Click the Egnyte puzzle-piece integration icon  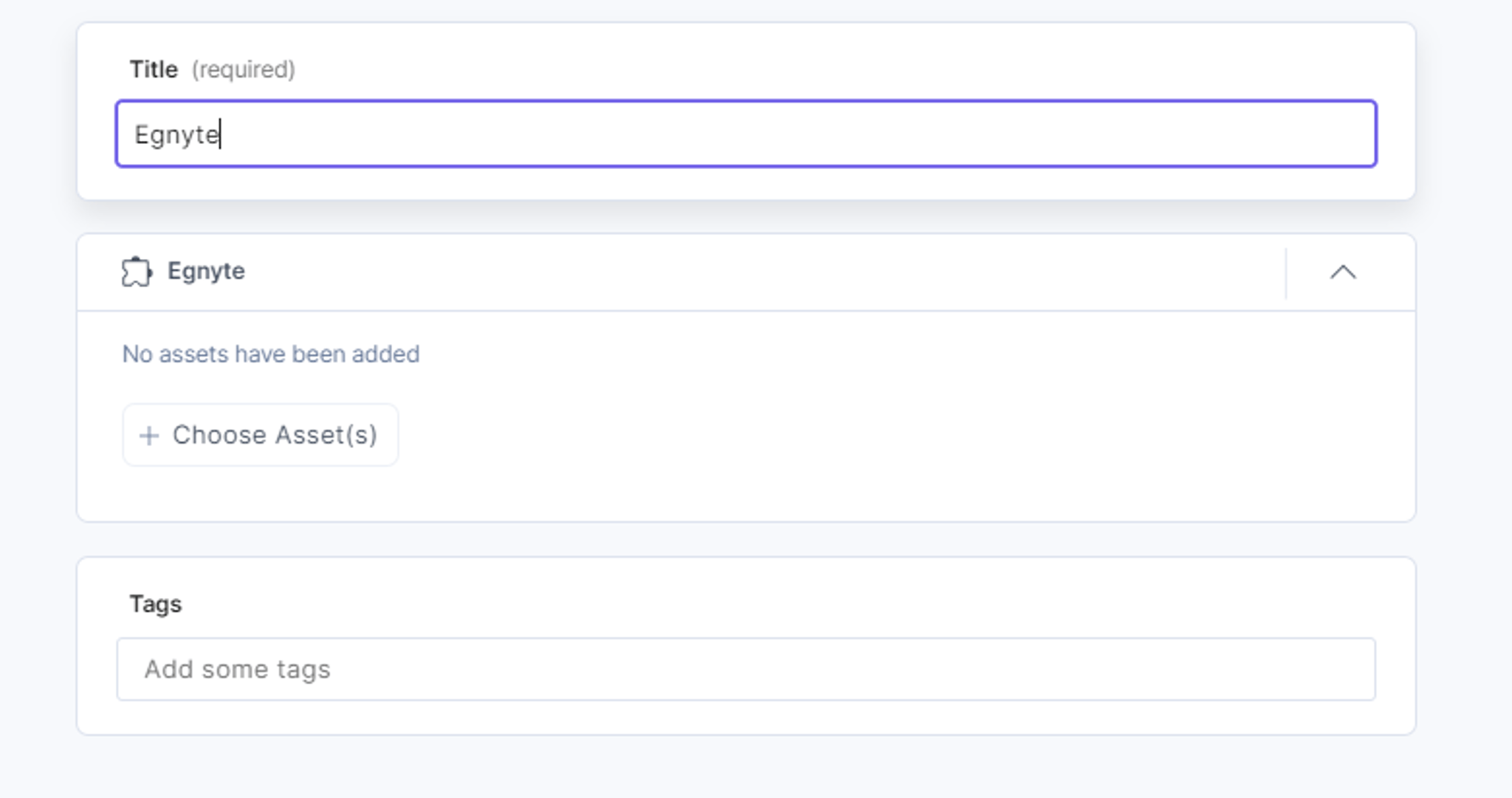(137, 272)
